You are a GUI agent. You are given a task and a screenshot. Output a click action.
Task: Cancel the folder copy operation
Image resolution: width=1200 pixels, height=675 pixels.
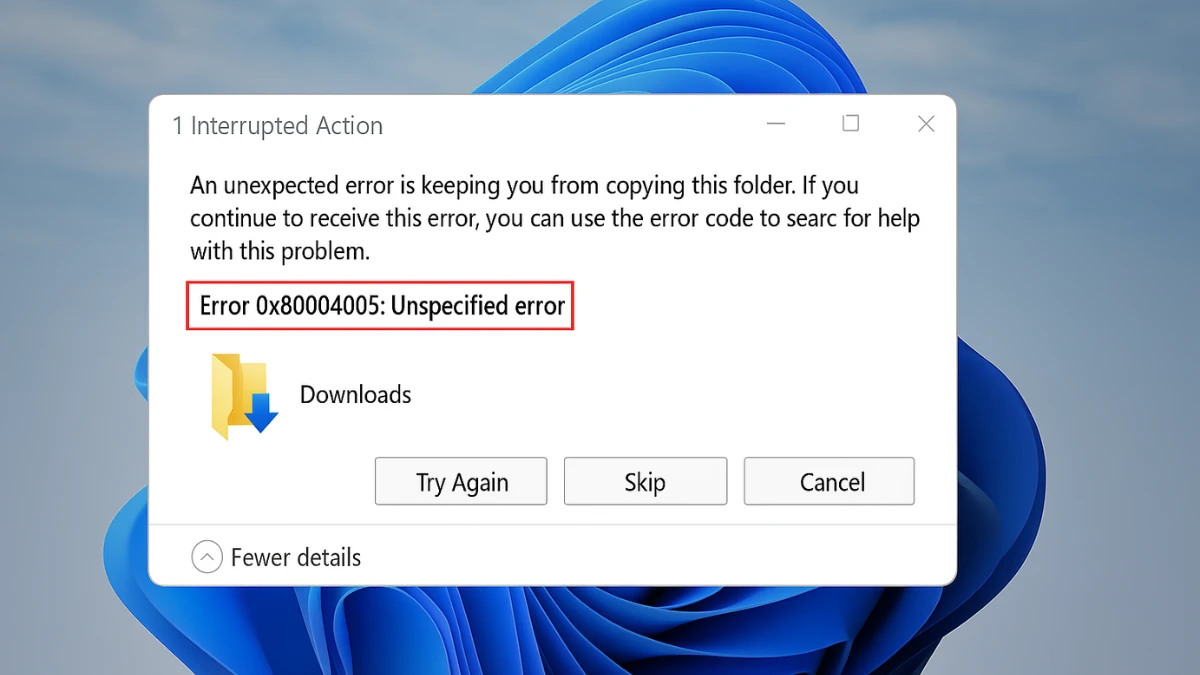(x=829, y=482)
